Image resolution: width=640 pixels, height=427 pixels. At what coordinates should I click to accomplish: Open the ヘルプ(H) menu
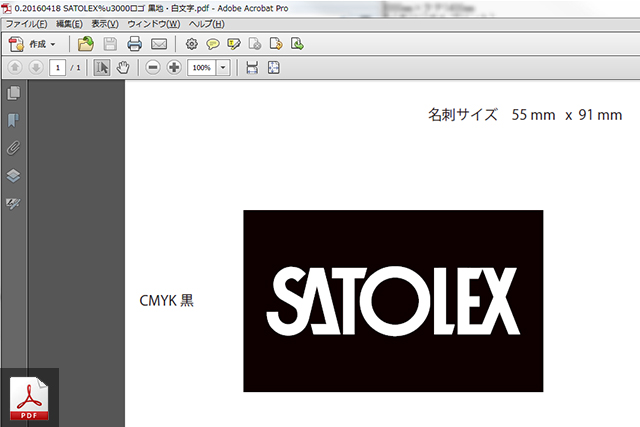click(x=207, y=24)
